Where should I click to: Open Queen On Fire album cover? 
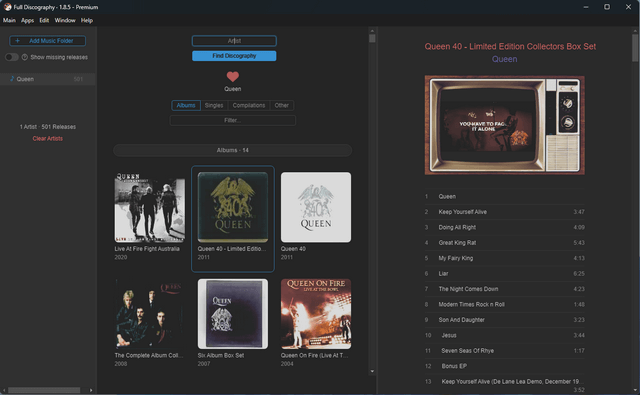tap(316, 314)
